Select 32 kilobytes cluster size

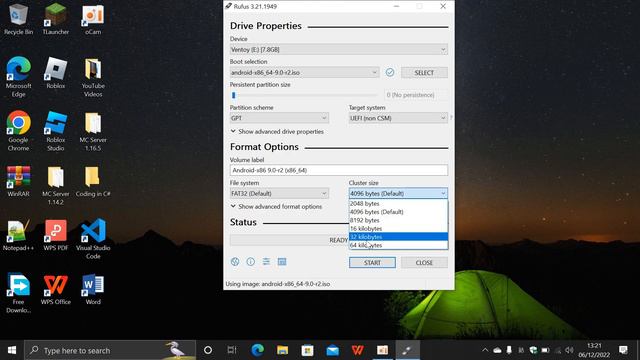tap(398, 237)
